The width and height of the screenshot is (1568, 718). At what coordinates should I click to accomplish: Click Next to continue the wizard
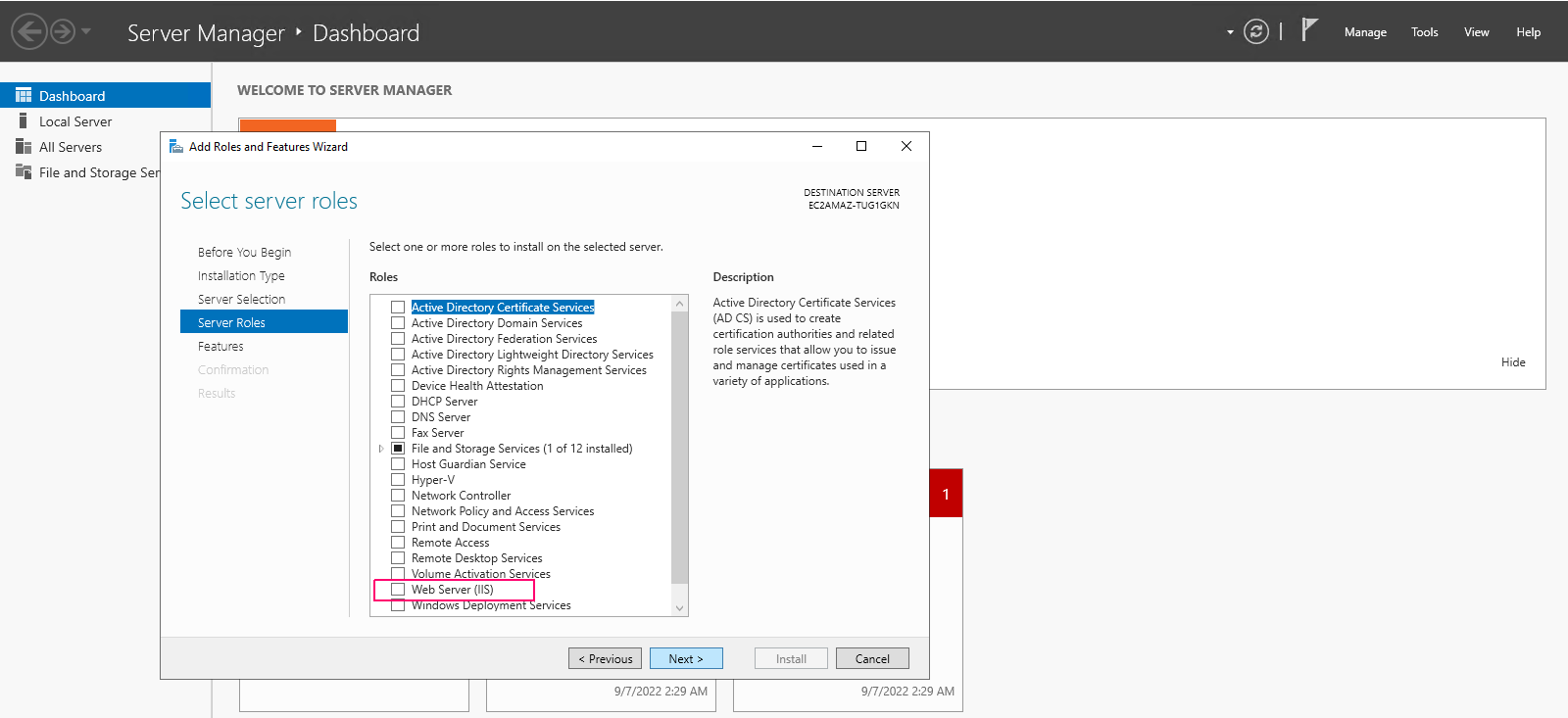click(686, 659)
